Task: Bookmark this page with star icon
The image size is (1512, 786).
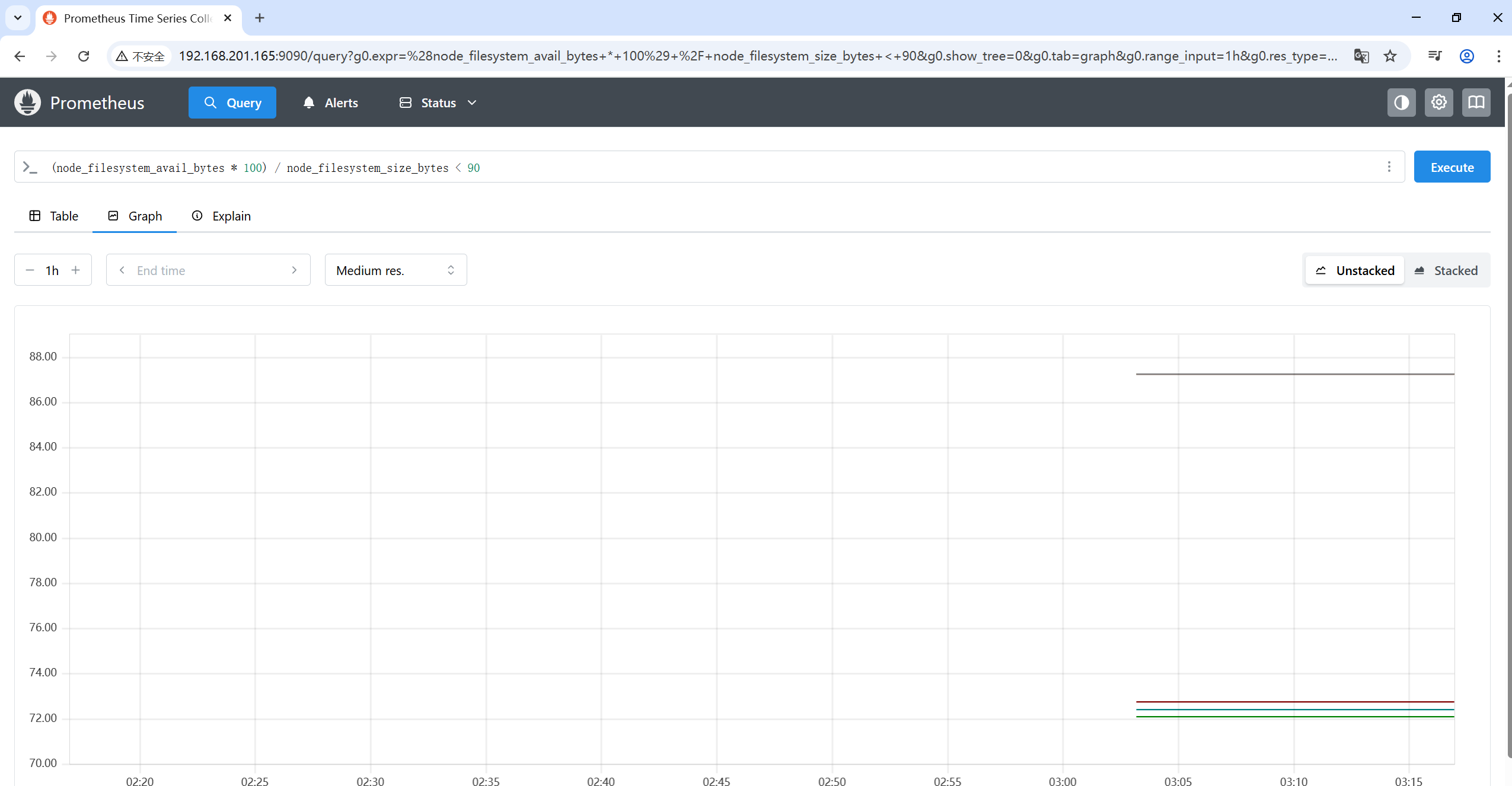Action: (1390, 56)
